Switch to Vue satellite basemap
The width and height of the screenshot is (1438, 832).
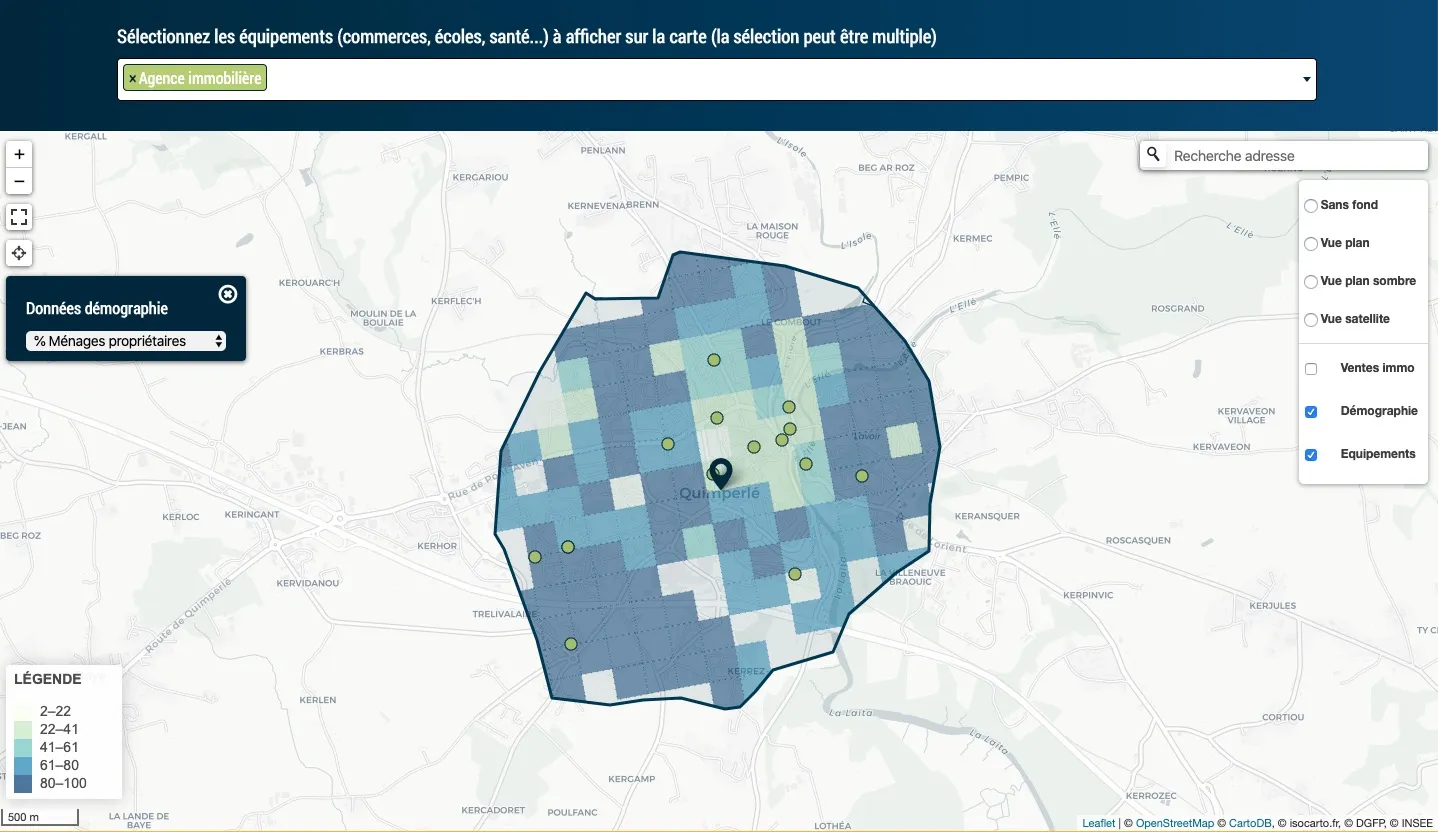pos(1310,320)
